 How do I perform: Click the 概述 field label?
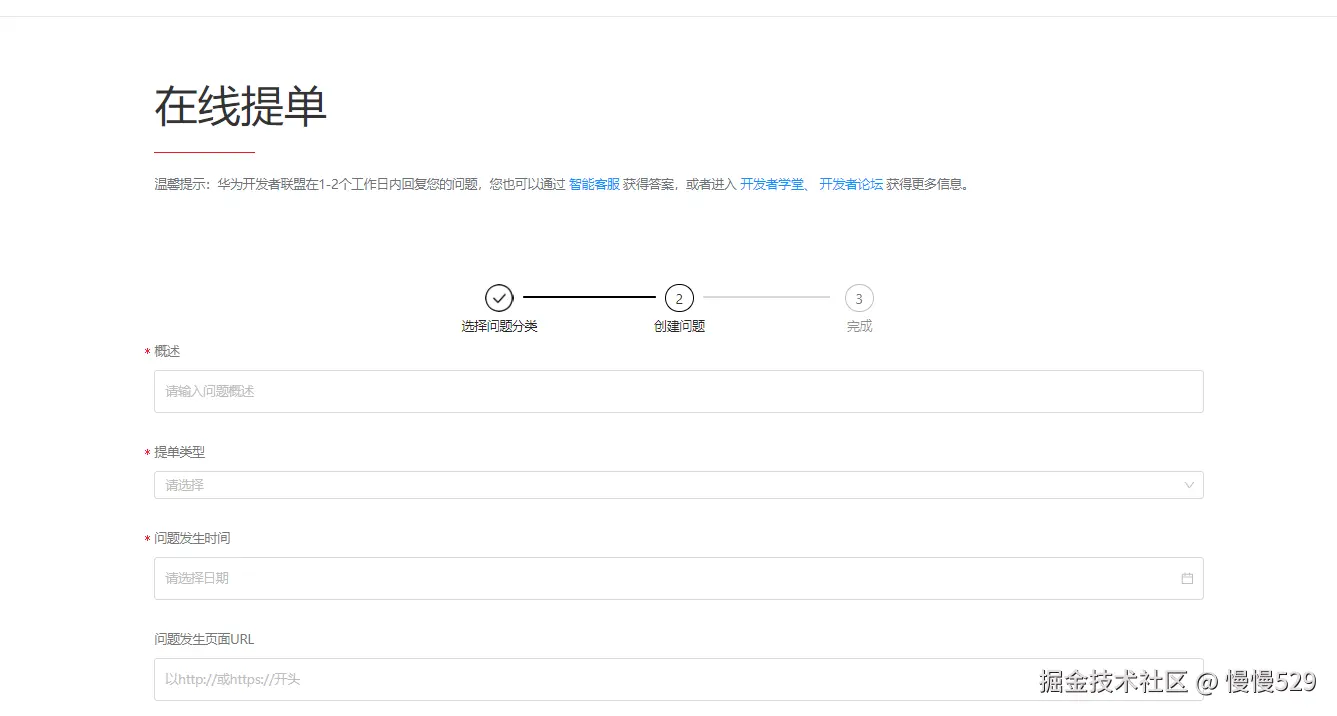pyautogui.click(x=167, y=351)
